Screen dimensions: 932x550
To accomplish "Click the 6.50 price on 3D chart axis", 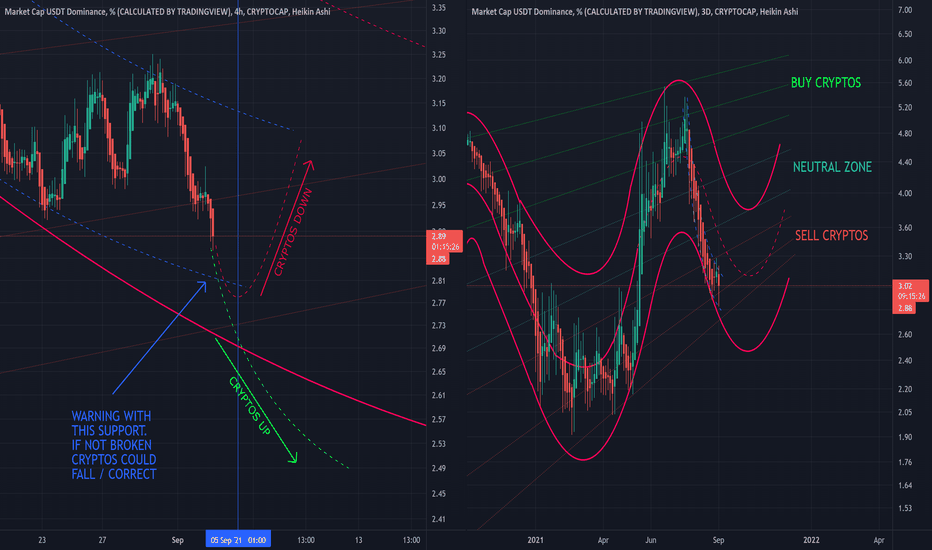I will [x=905, y=34].
